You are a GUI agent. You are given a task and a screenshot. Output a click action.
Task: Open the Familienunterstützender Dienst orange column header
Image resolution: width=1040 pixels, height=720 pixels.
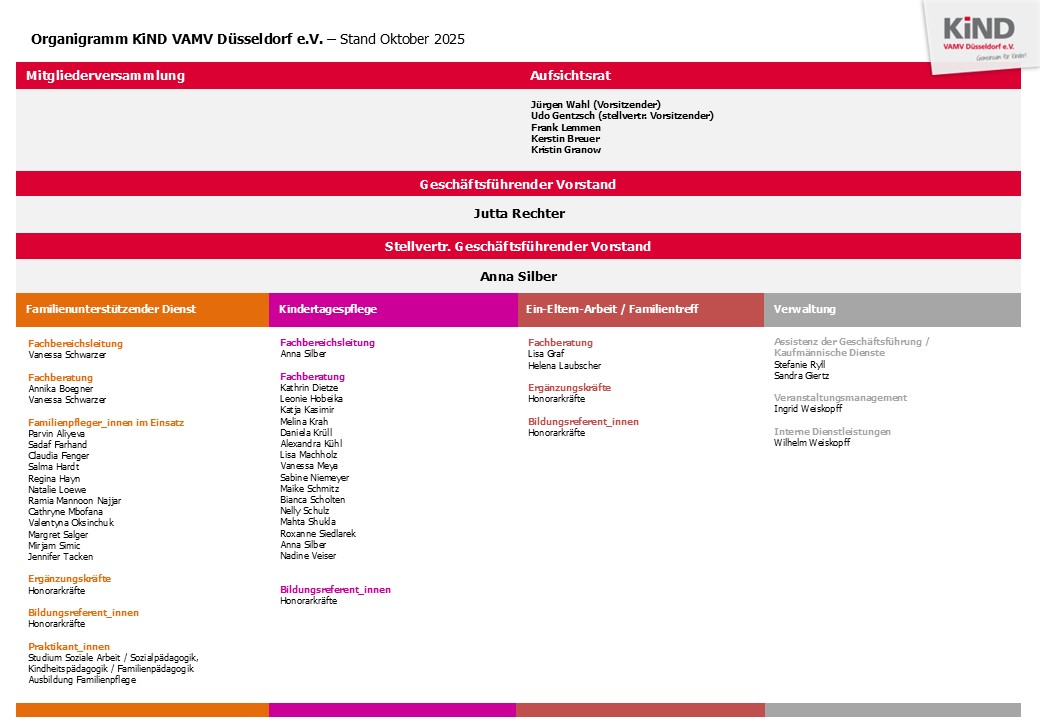coord(111,310)
